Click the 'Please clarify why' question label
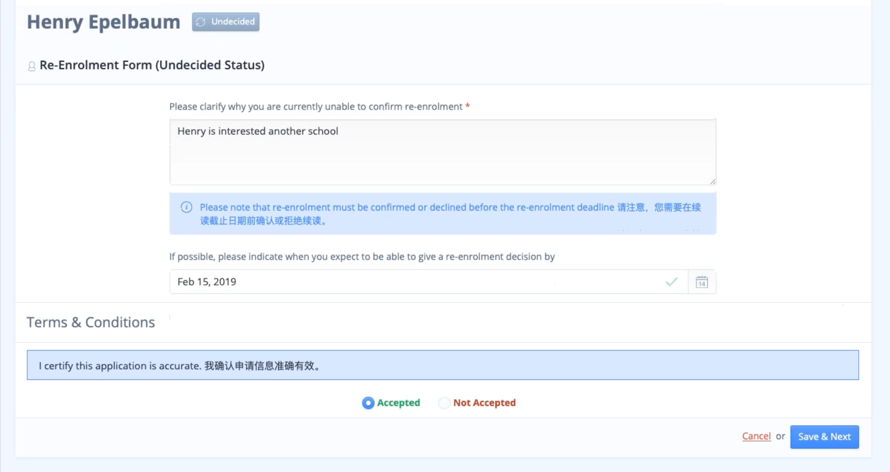 tap(315, 107)
